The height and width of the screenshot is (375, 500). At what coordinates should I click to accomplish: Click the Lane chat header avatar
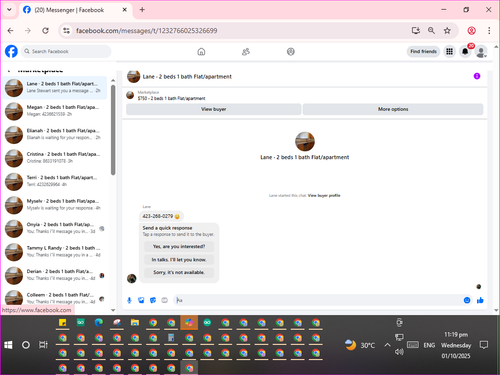tap(134, 76)
